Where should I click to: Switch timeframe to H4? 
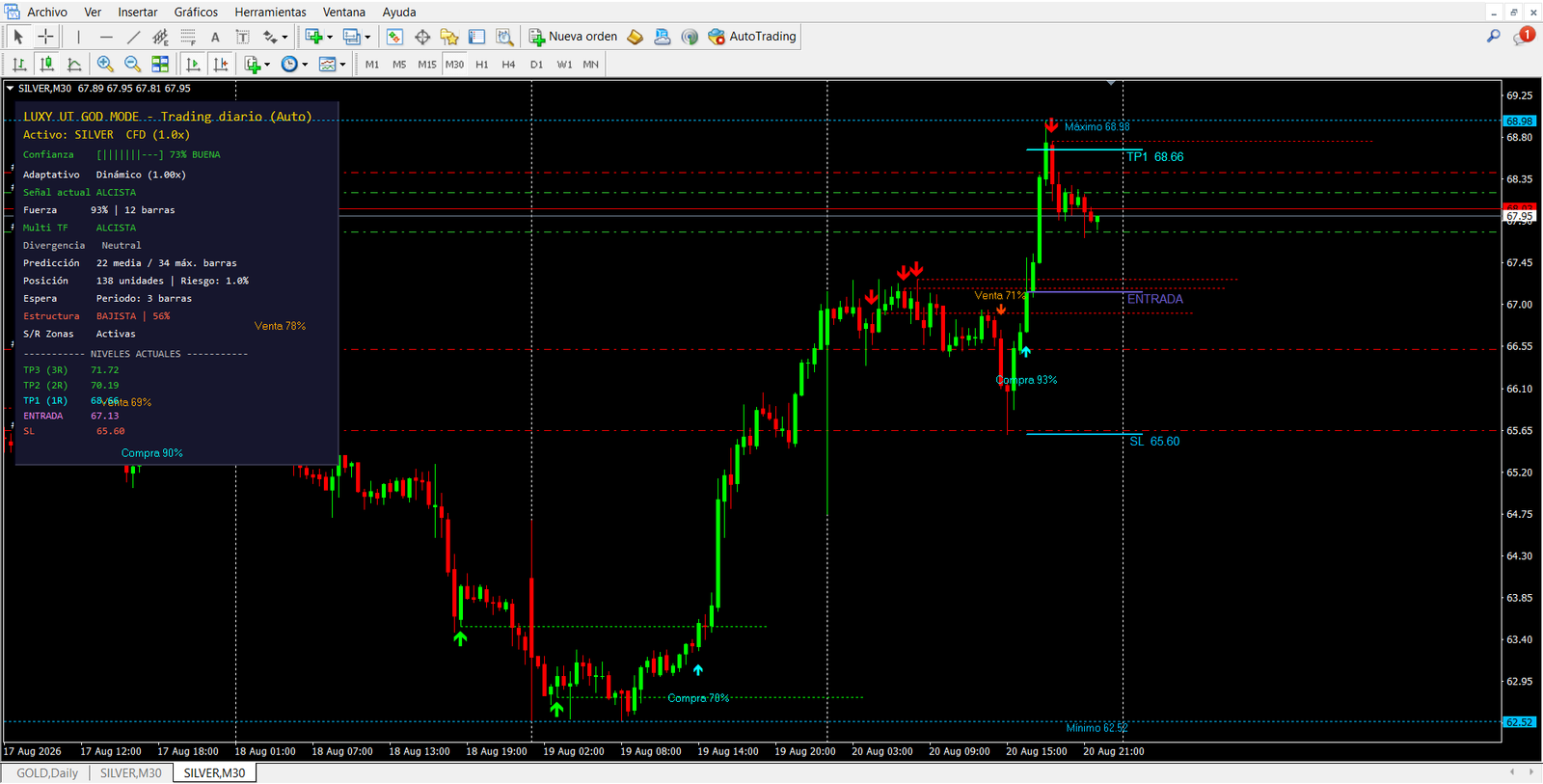pyautogui.click(x=509, y=65)
